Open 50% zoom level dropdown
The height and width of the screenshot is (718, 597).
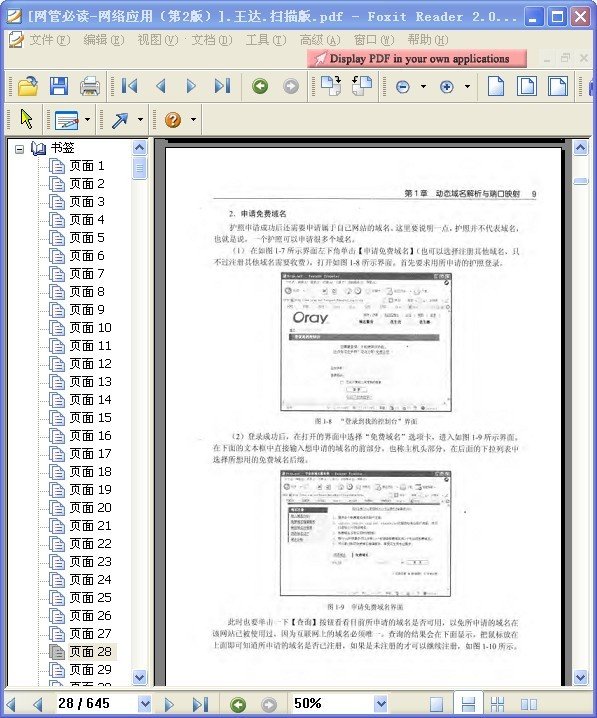380,704
